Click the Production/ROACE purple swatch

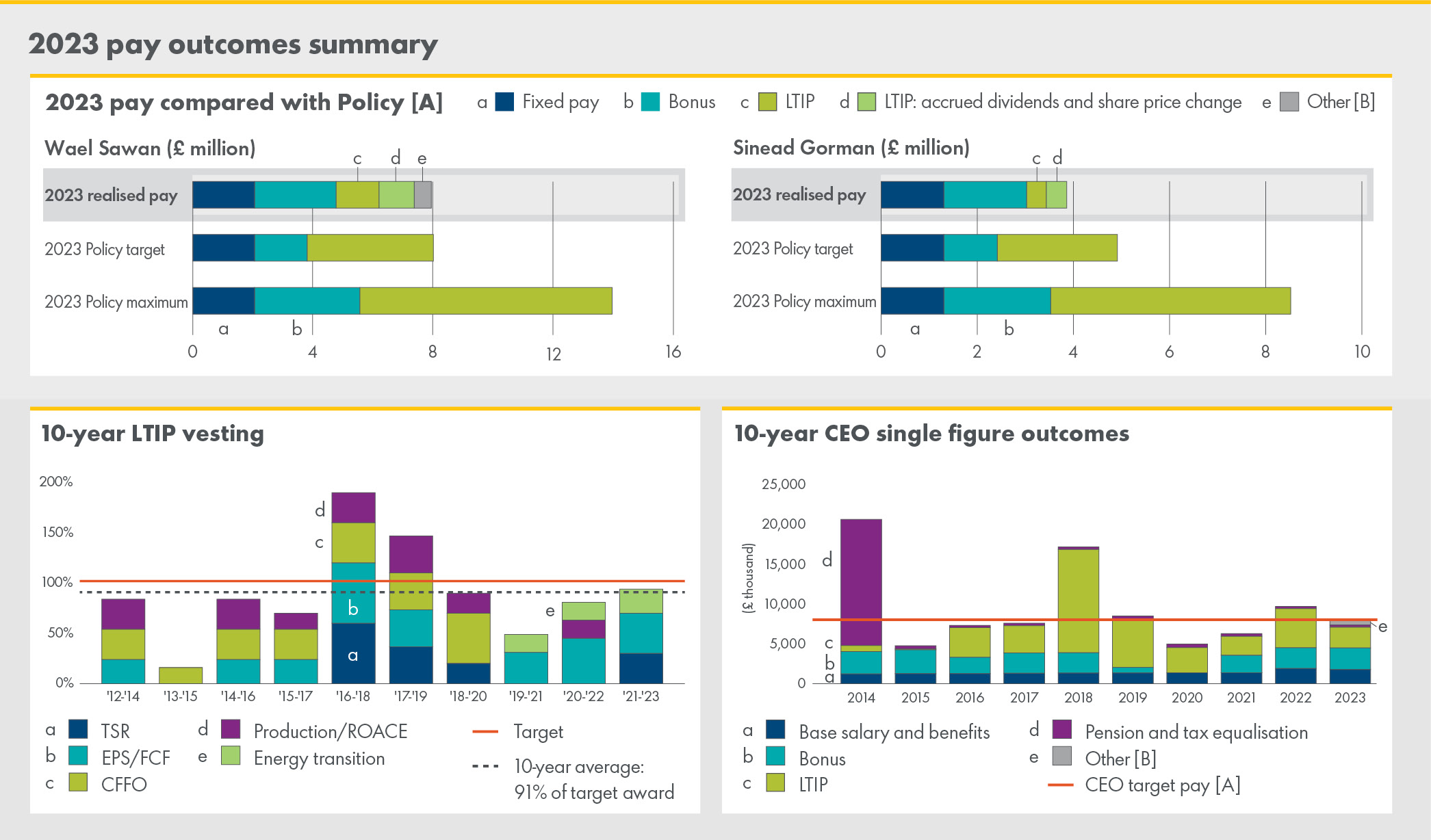tap(231, 729)
